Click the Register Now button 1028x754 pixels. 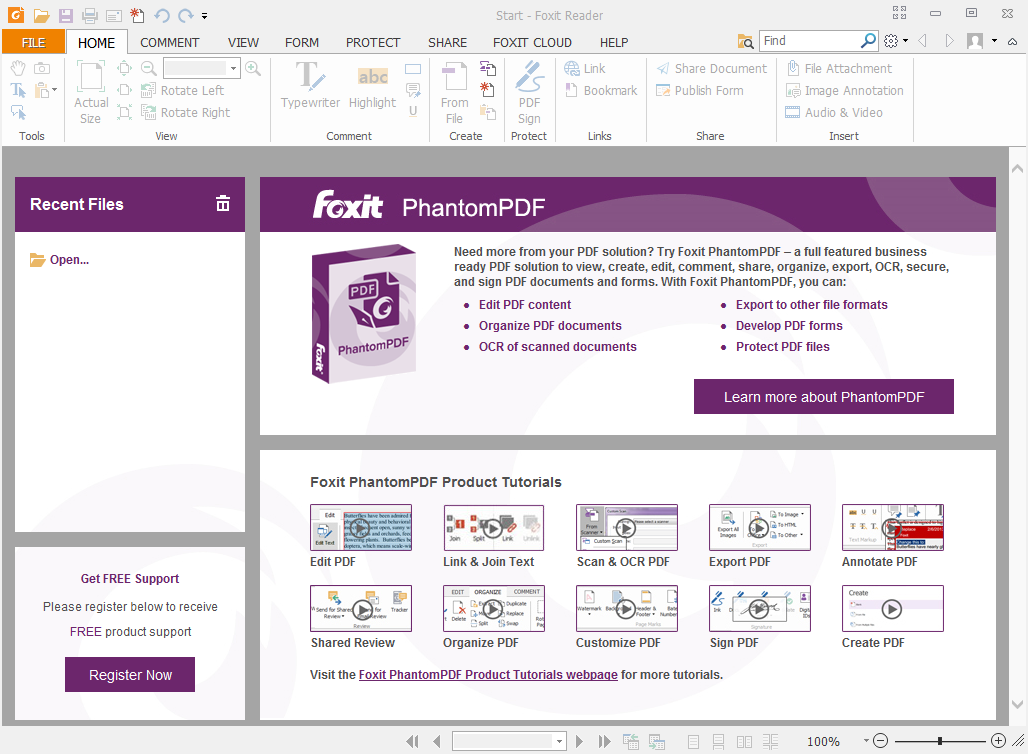130,675
